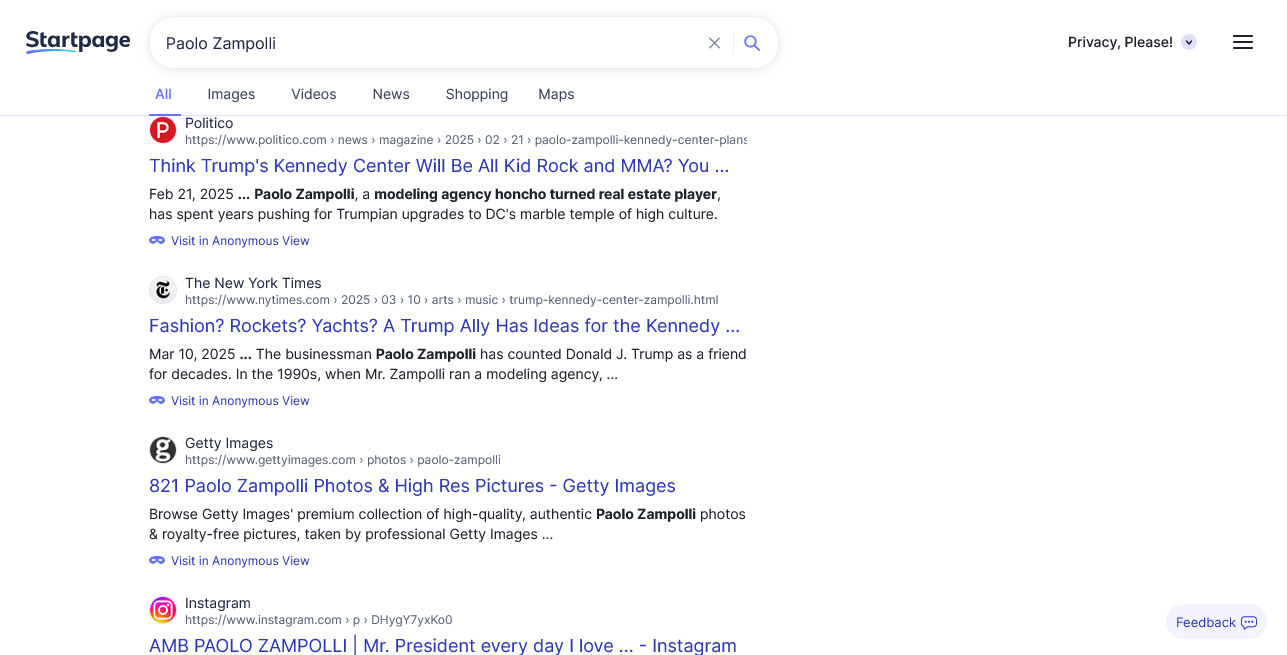The image size is (1287, 655).
Task: Open the Shopping tab
Action: coord(477,94)
